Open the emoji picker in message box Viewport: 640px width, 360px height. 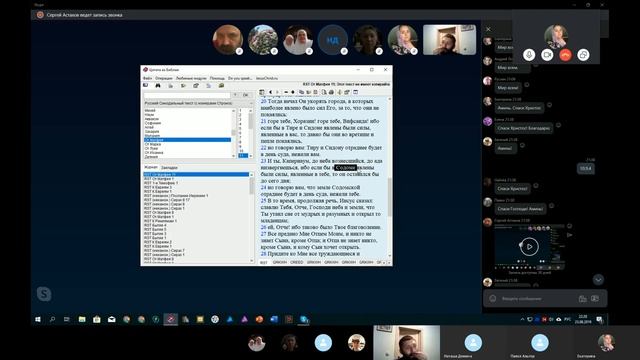coord(493,299)
